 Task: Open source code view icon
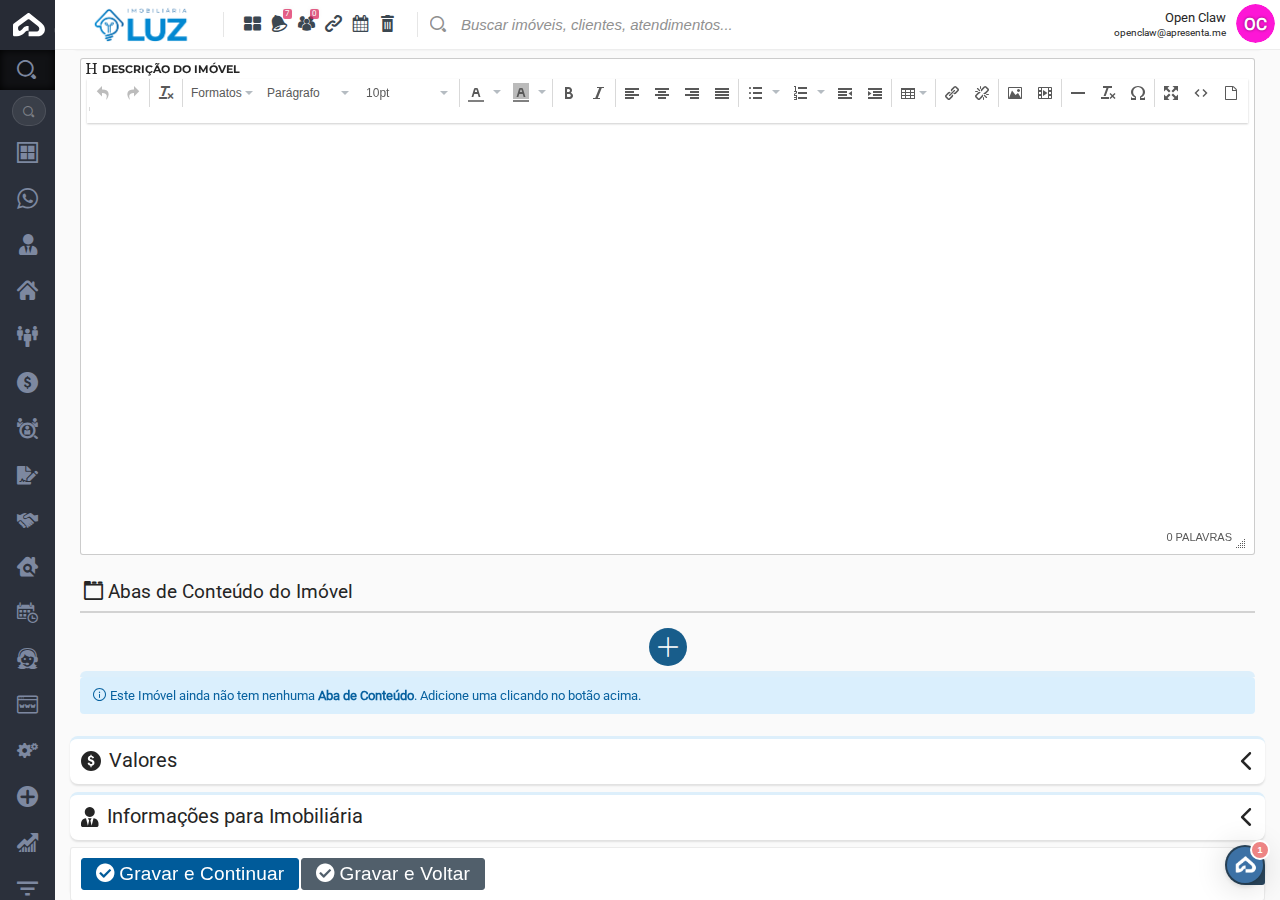1201,93
